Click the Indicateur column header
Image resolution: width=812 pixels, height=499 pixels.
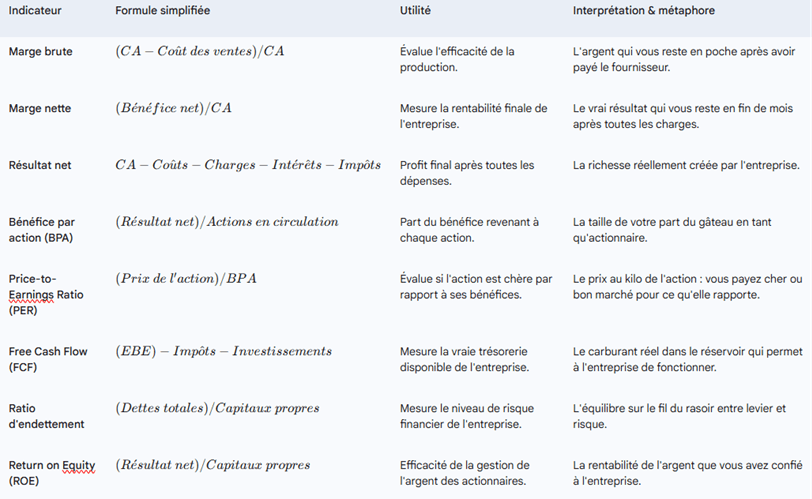click(34, 11)
